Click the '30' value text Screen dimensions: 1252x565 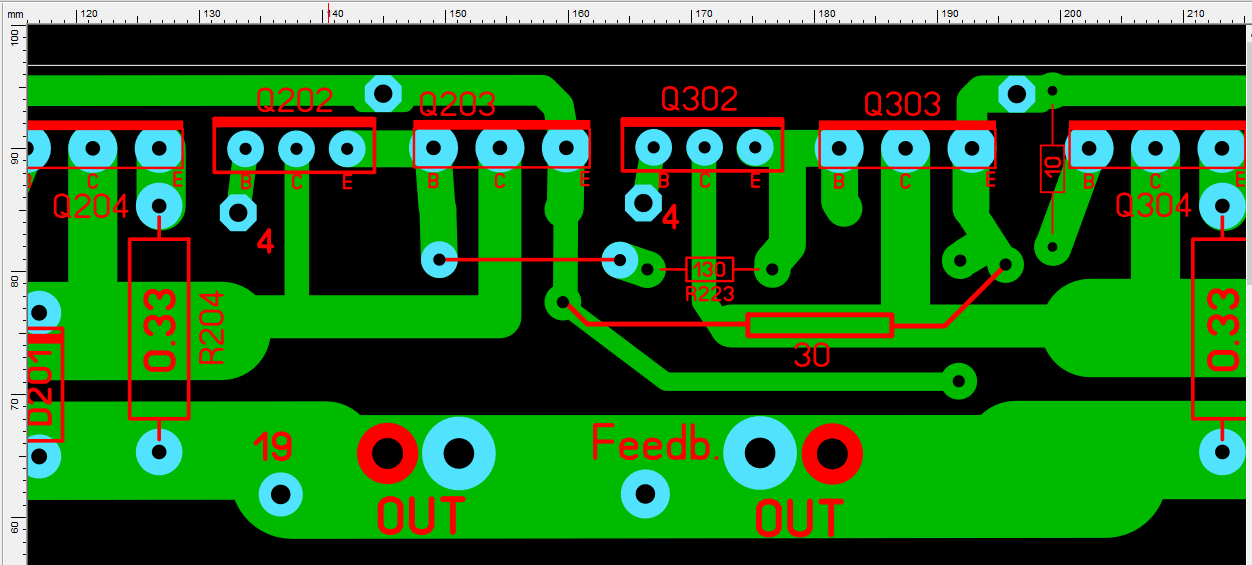click(812, 355)
